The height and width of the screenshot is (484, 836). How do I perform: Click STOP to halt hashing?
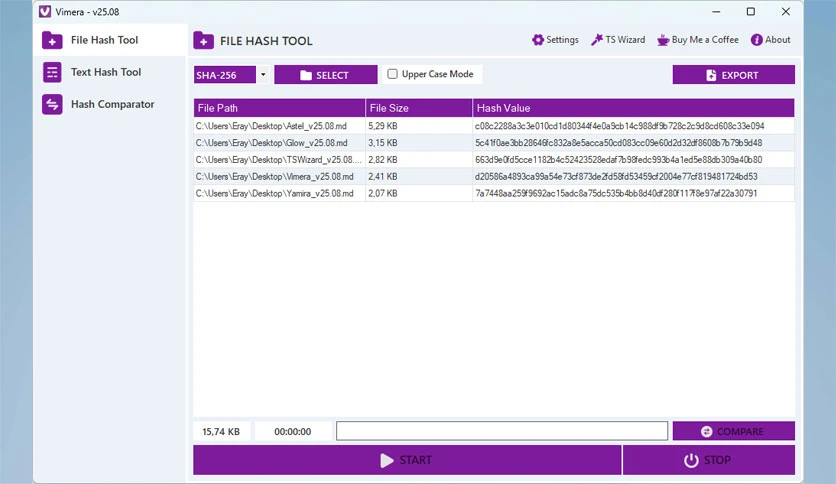tap(709, 460)
